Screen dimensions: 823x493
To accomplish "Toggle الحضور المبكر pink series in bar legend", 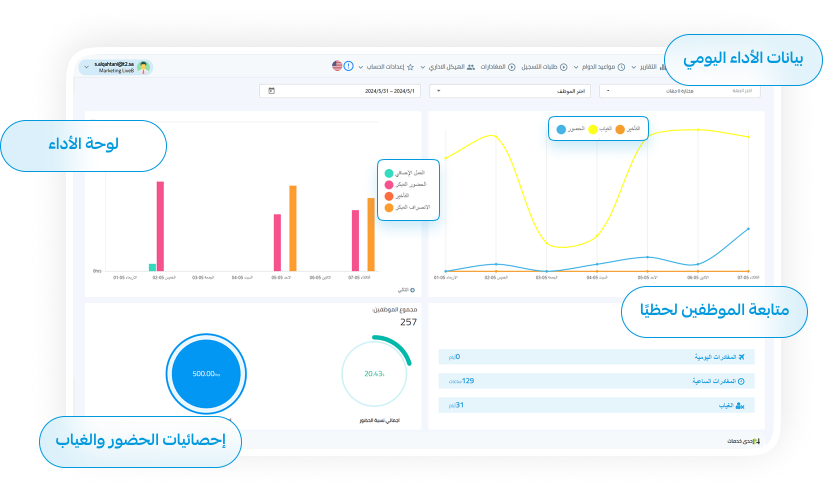I will (389, 185).
